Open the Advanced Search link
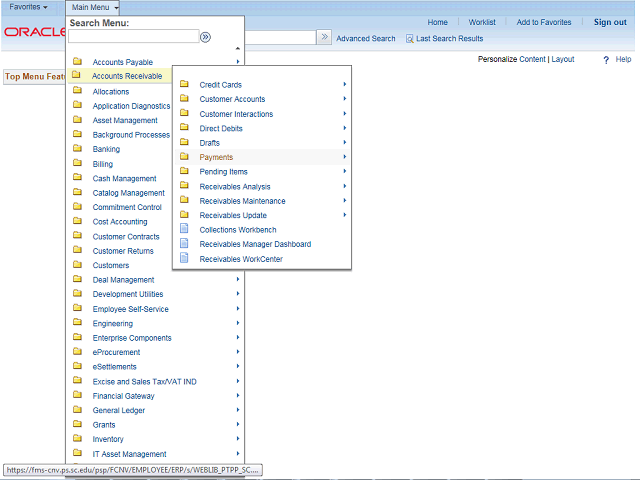The height and width of the screenshot is (480, 640). pyautogui.click(x=365, y=39)
